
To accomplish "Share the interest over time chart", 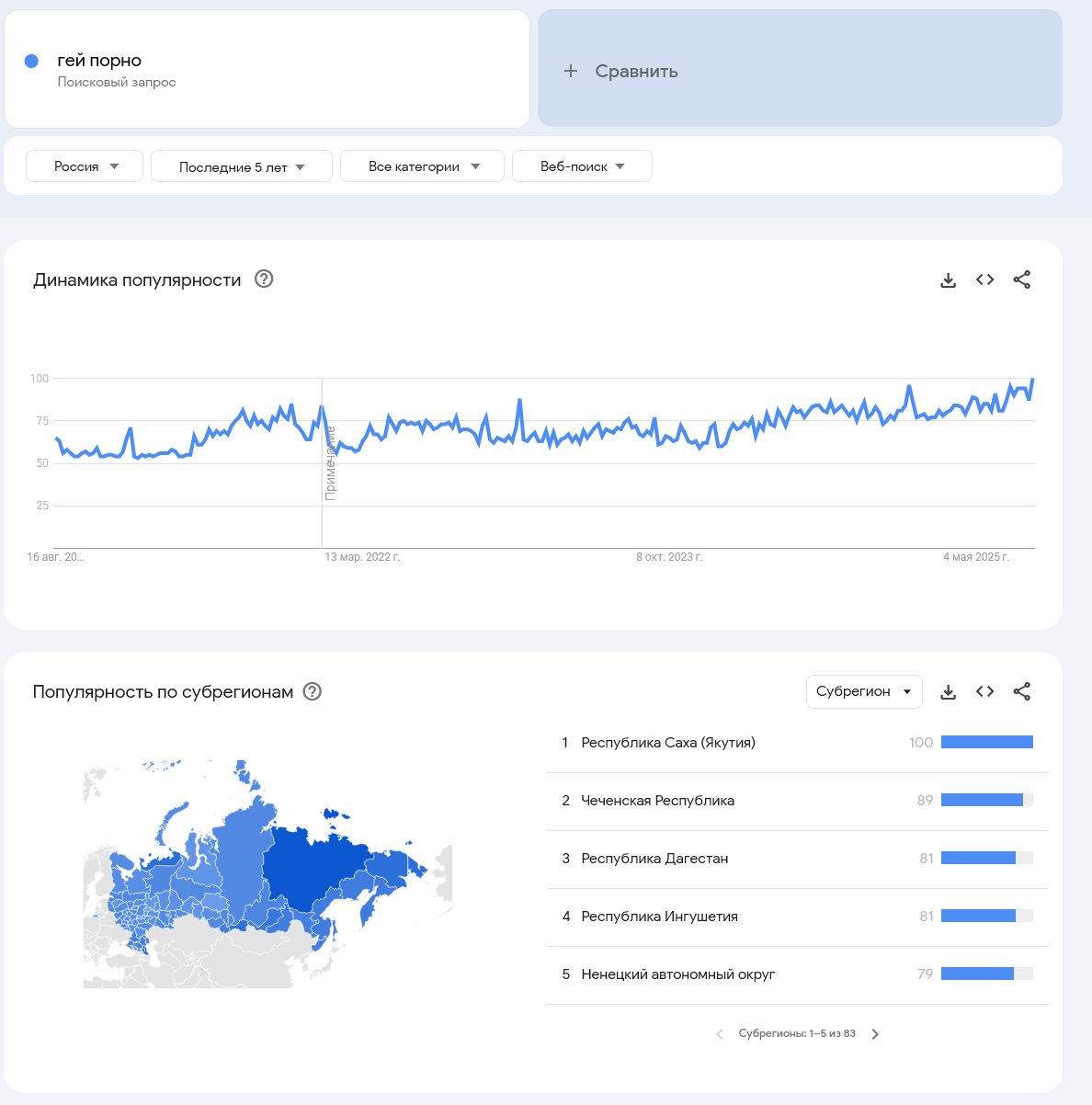I will pyautogui.click(x=1021, y=279).
